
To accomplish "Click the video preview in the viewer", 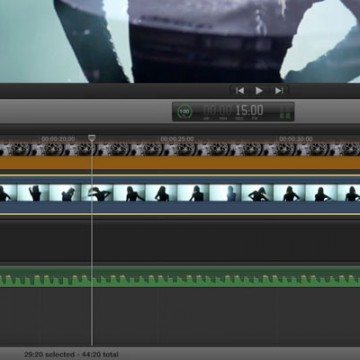I will pyautogui.click(x=180, y=41).
